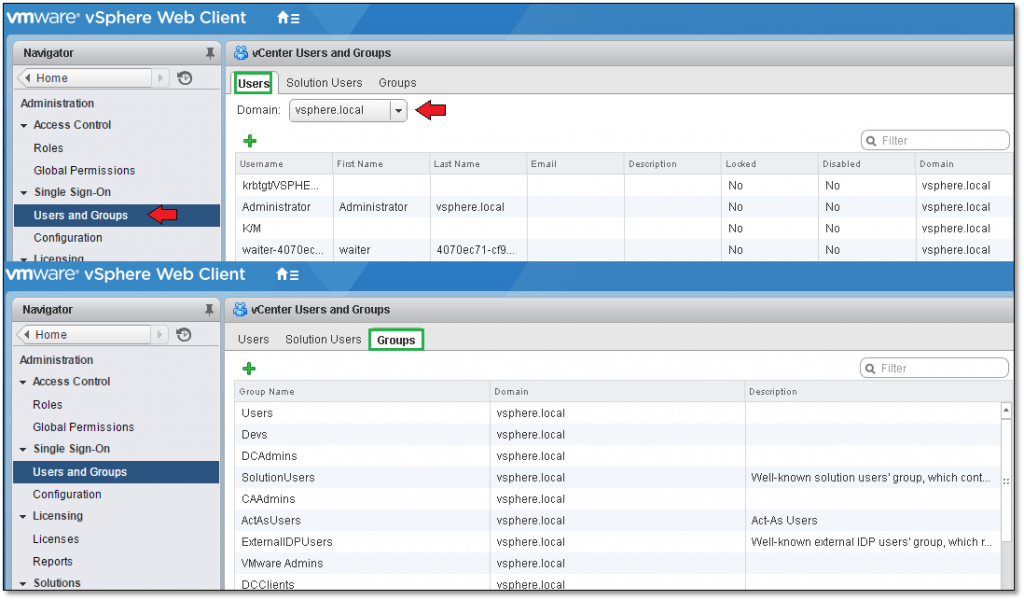Sort users by the Email column header
This screenshot has height=600, width=1024.
tap(575, 164)
